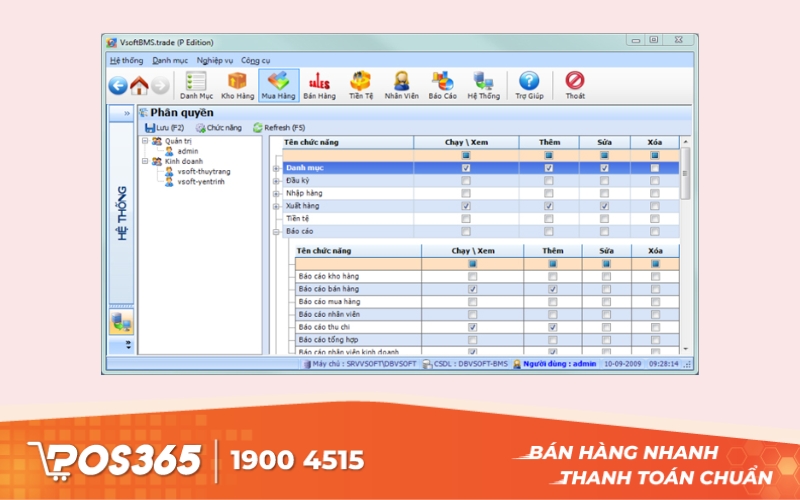Screen dimensions: 800x500
Task: Open the Trợ Giúp help icon
Action: (x=529, y=85)
